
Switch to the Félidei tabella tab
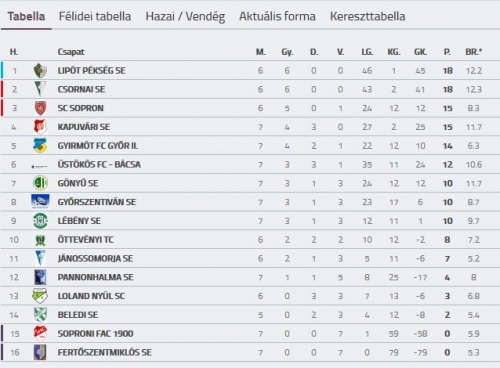(x=95, y=16)
